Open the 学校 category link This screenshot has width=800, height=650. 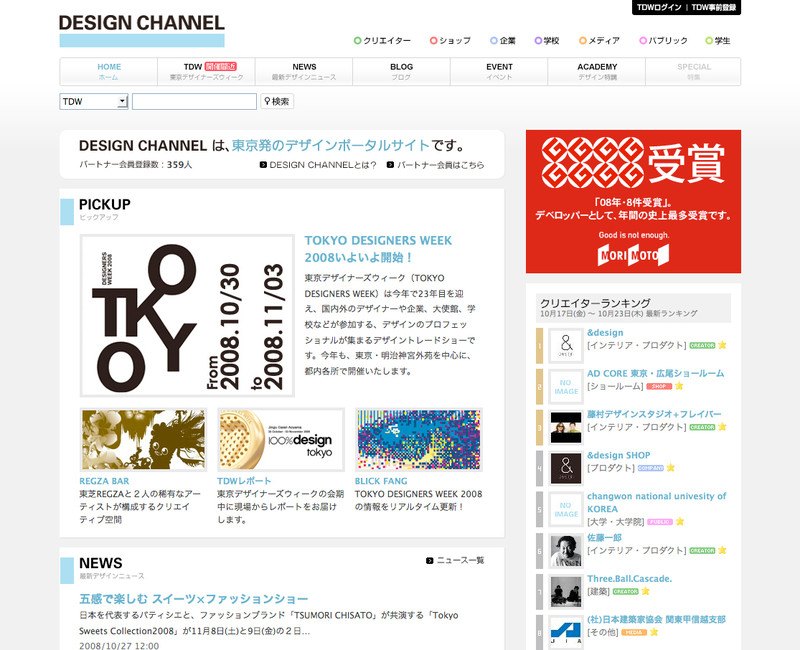tap(547, 40)
